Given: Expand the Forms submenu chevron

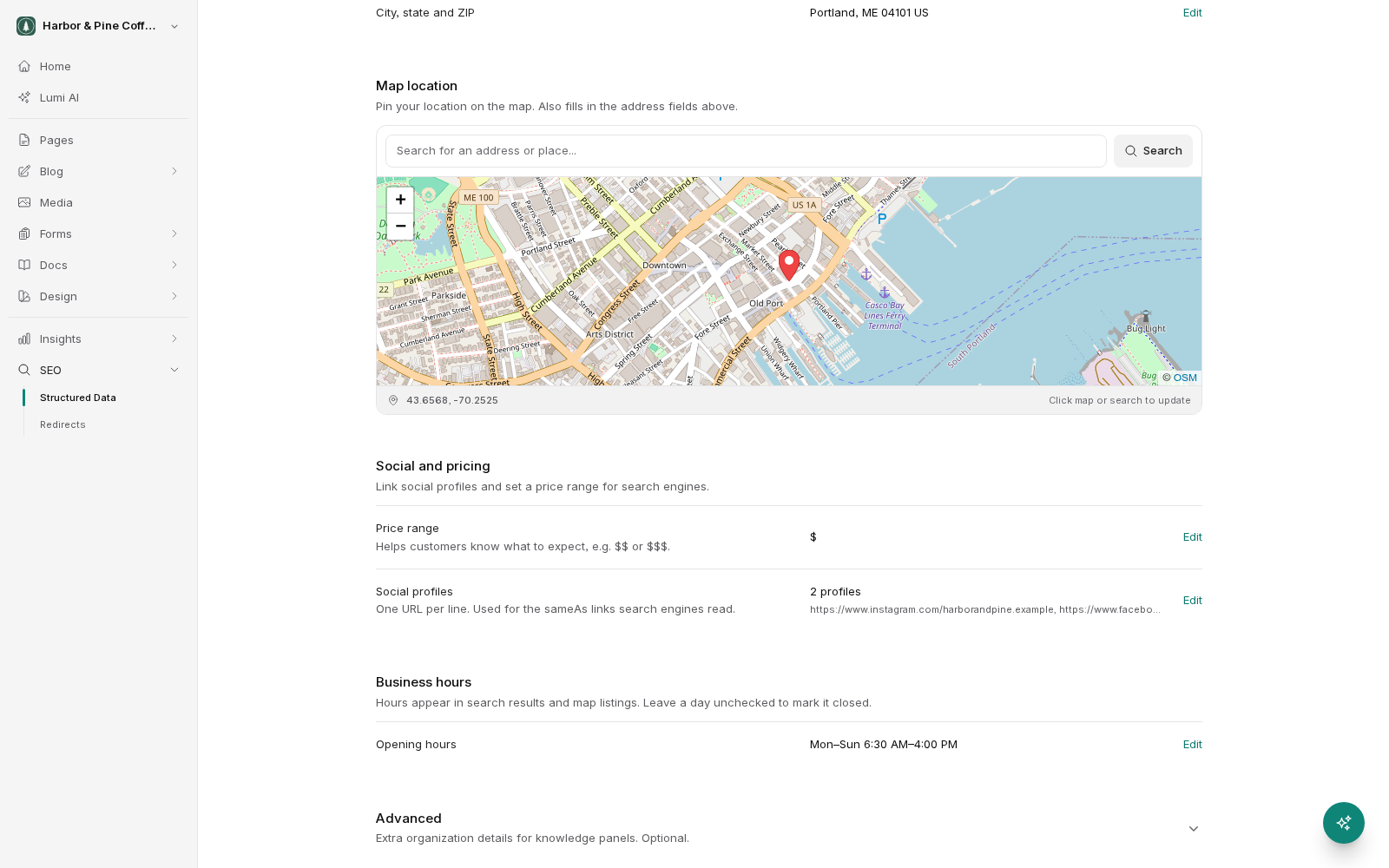Looking at the screenshot, I should point(174,233).
